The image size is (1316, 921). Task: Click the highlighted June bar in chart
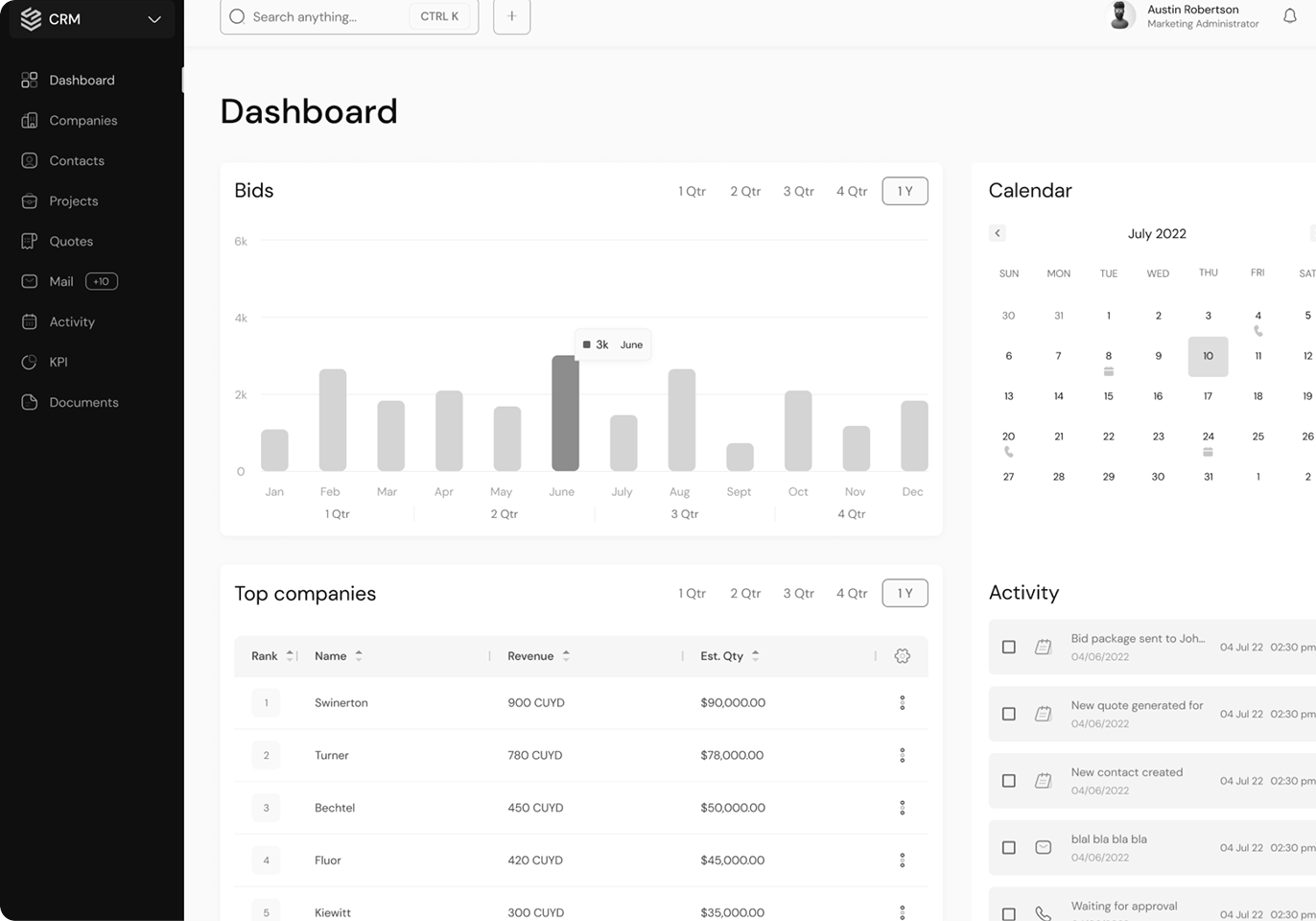(x=565, y=413)
